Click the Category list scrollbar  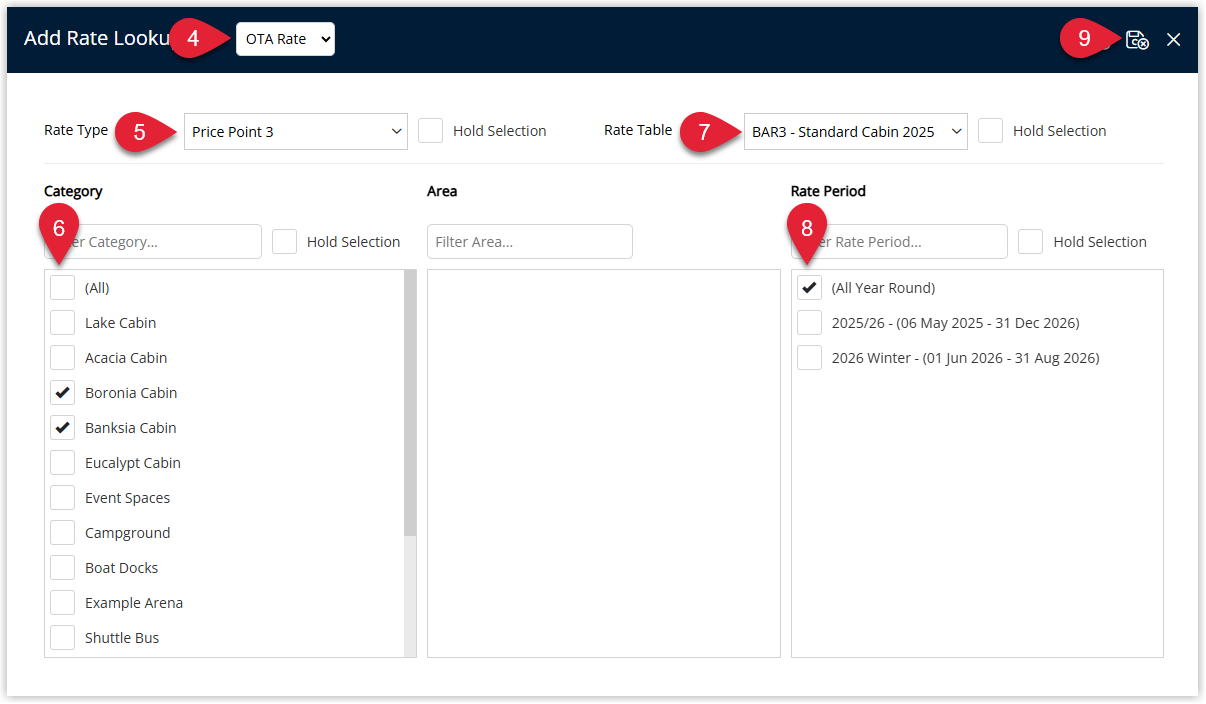pyautogui.click(x=410, y=402)
